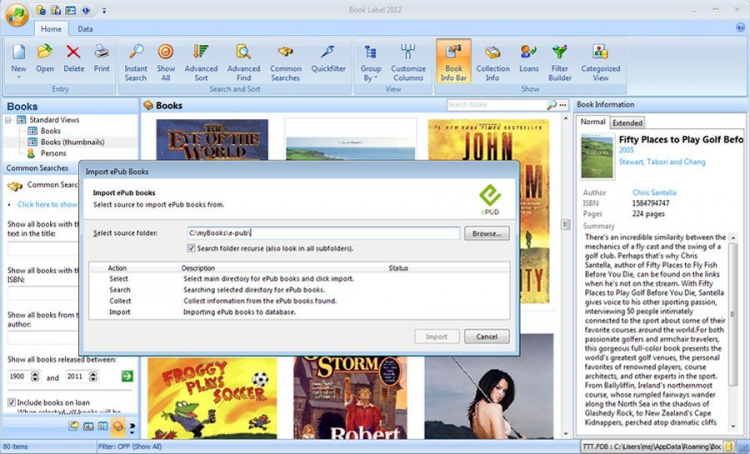The image size is (750, 454).
Task: Cancel the Import ePub dialog
Action: coord(487,337)
